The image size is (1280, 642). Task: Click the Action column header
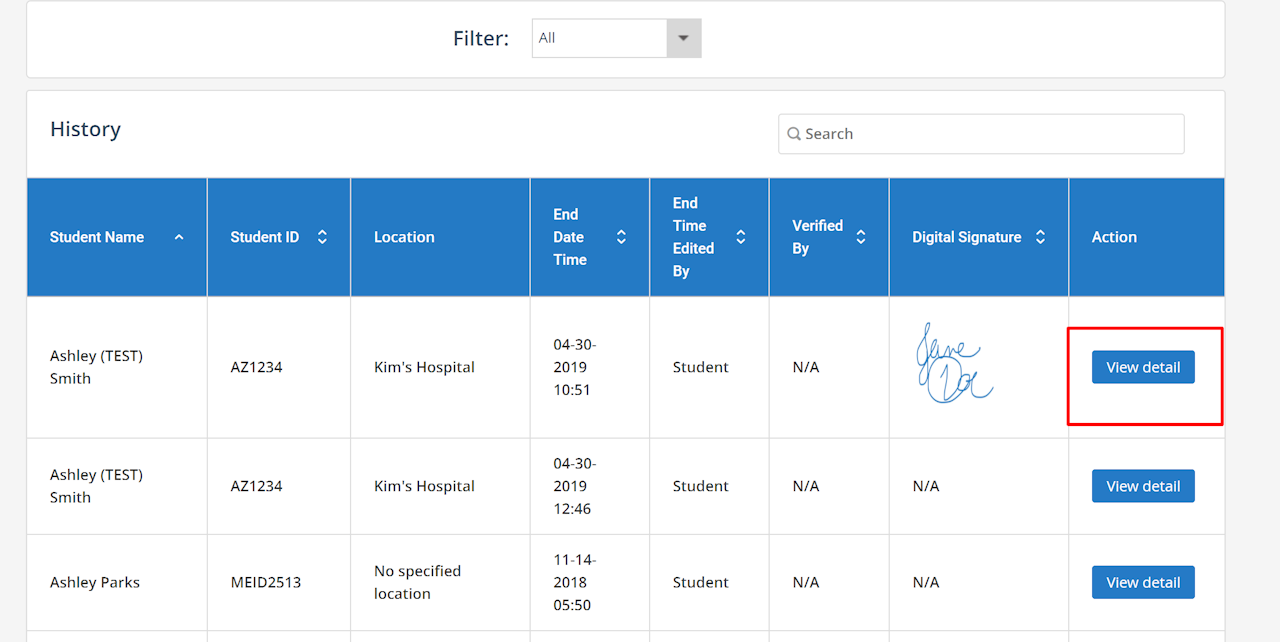[x=1114, y=237]
